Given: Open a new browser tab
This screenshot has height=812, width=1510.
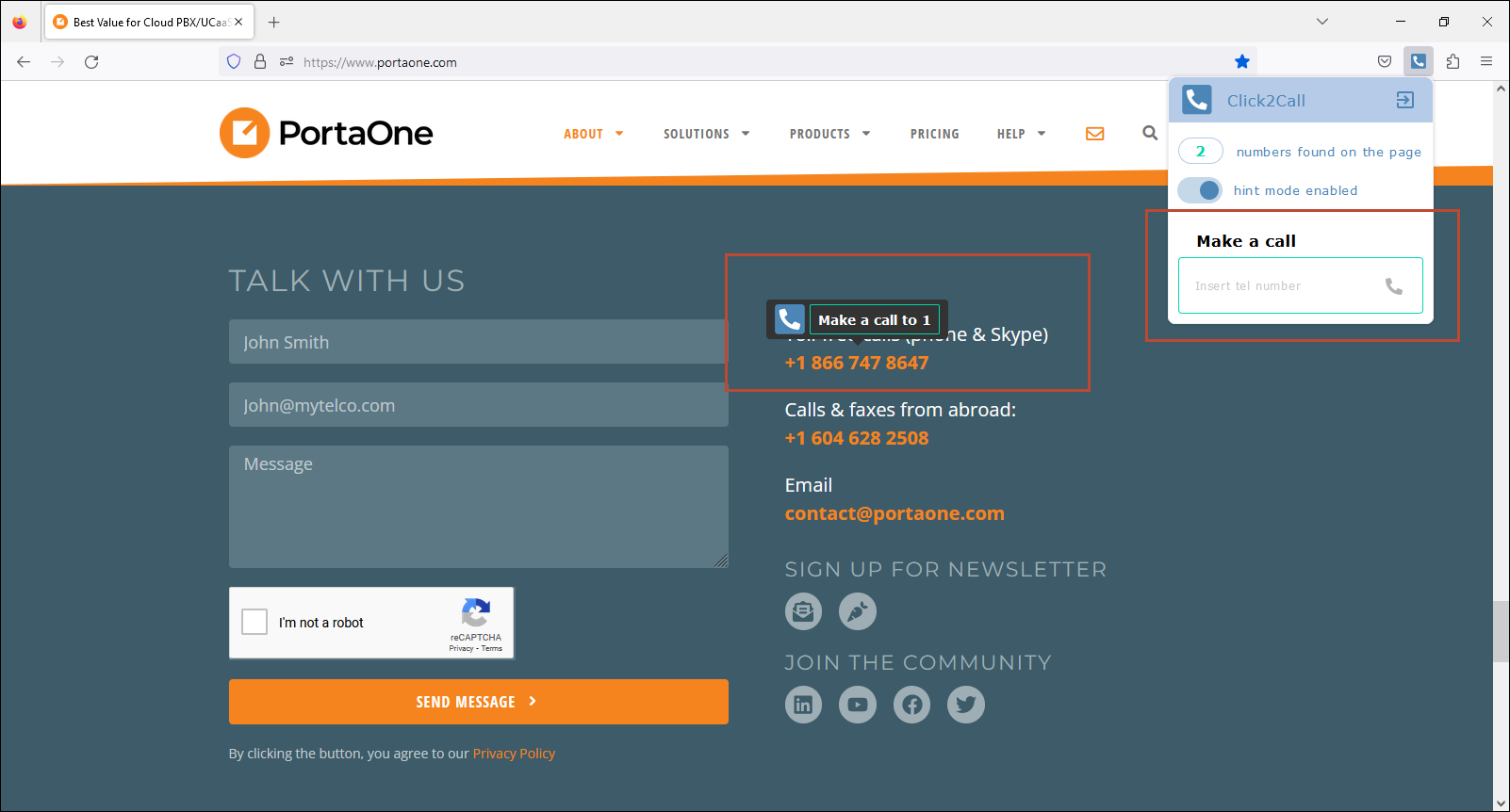Looking at the screenshot, I should (274, 22).
